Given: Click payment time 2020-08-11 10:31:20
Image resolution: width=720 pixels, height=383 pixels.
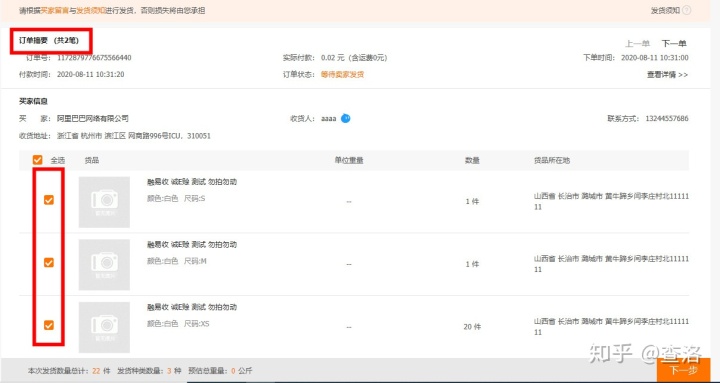Looking at the screenshot, I should [90, 74].
